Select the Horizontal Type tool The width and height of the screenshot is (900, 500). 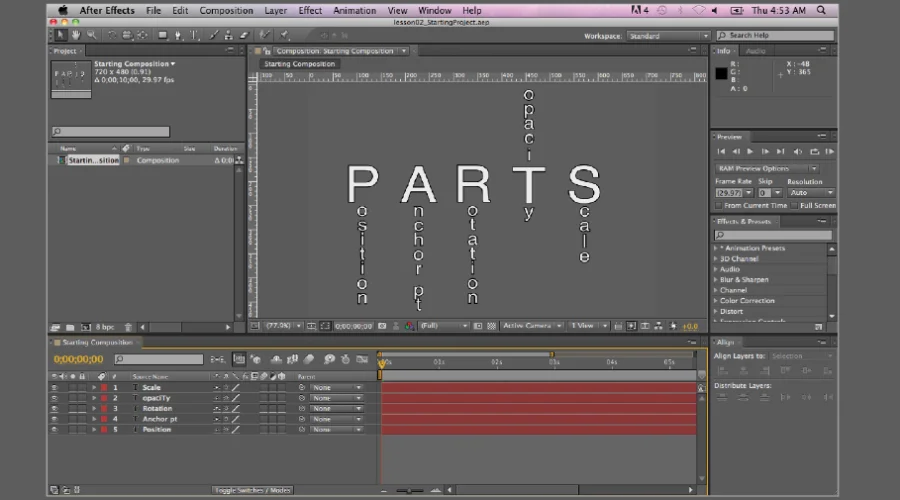pyautogui.click(x=194, y=36)
